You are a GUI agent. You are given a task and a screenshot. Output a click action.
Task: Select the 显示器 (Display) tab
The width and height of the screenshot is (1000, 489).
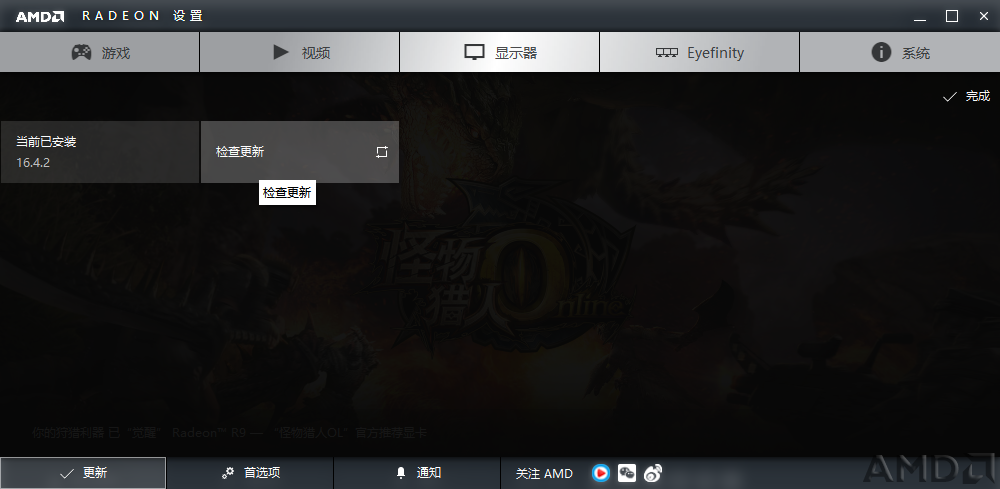[499, 52]
